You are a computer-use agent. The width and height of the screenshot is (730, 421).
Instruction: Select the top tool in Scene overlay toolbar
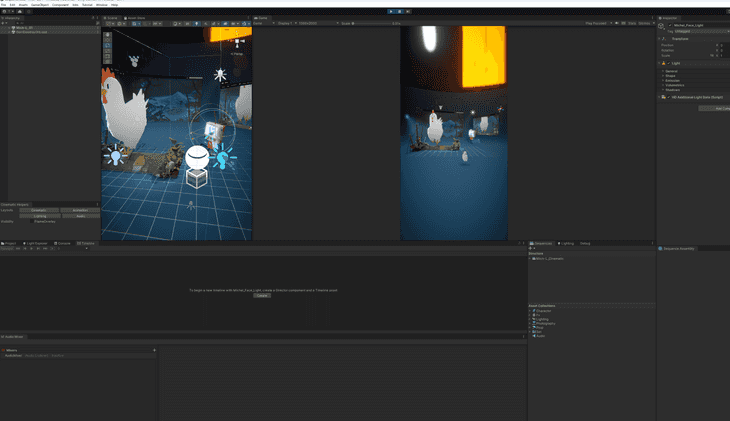(x=108, y=35)
